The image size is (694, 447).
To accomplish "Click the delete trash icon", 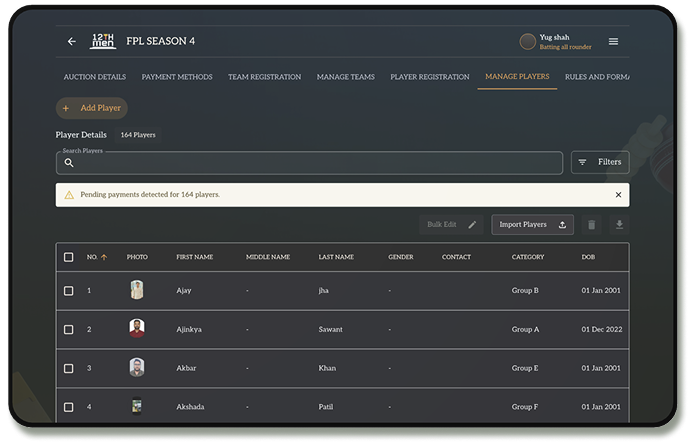I will coord(591,225).
